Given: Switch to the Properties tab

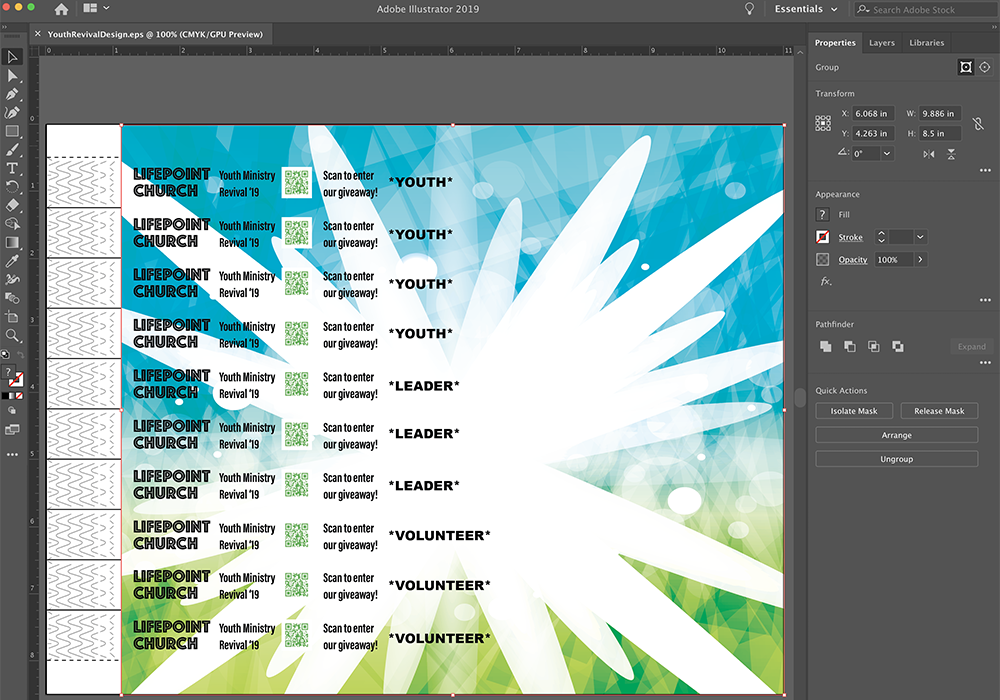Looking at the screenshot, I should tap(835, 43).
